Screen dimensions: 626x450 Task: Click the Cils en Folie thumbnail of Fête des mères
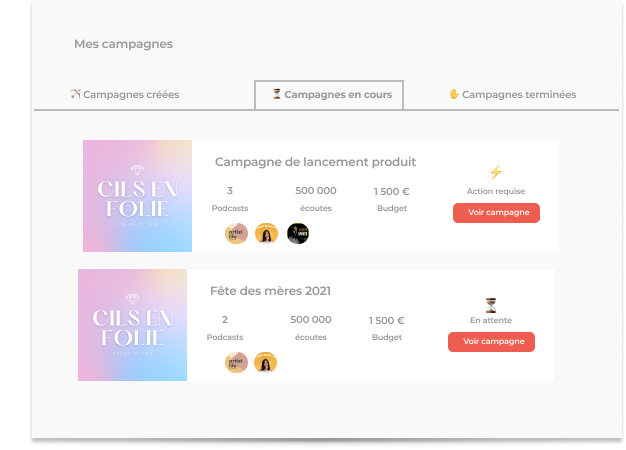click(132, 325)
